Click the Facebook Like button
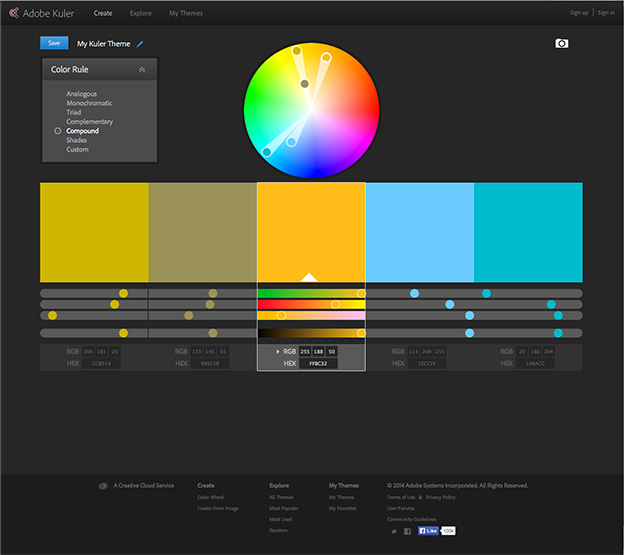Viewport: 624px width, 555px height. click(x=428, y=531)
